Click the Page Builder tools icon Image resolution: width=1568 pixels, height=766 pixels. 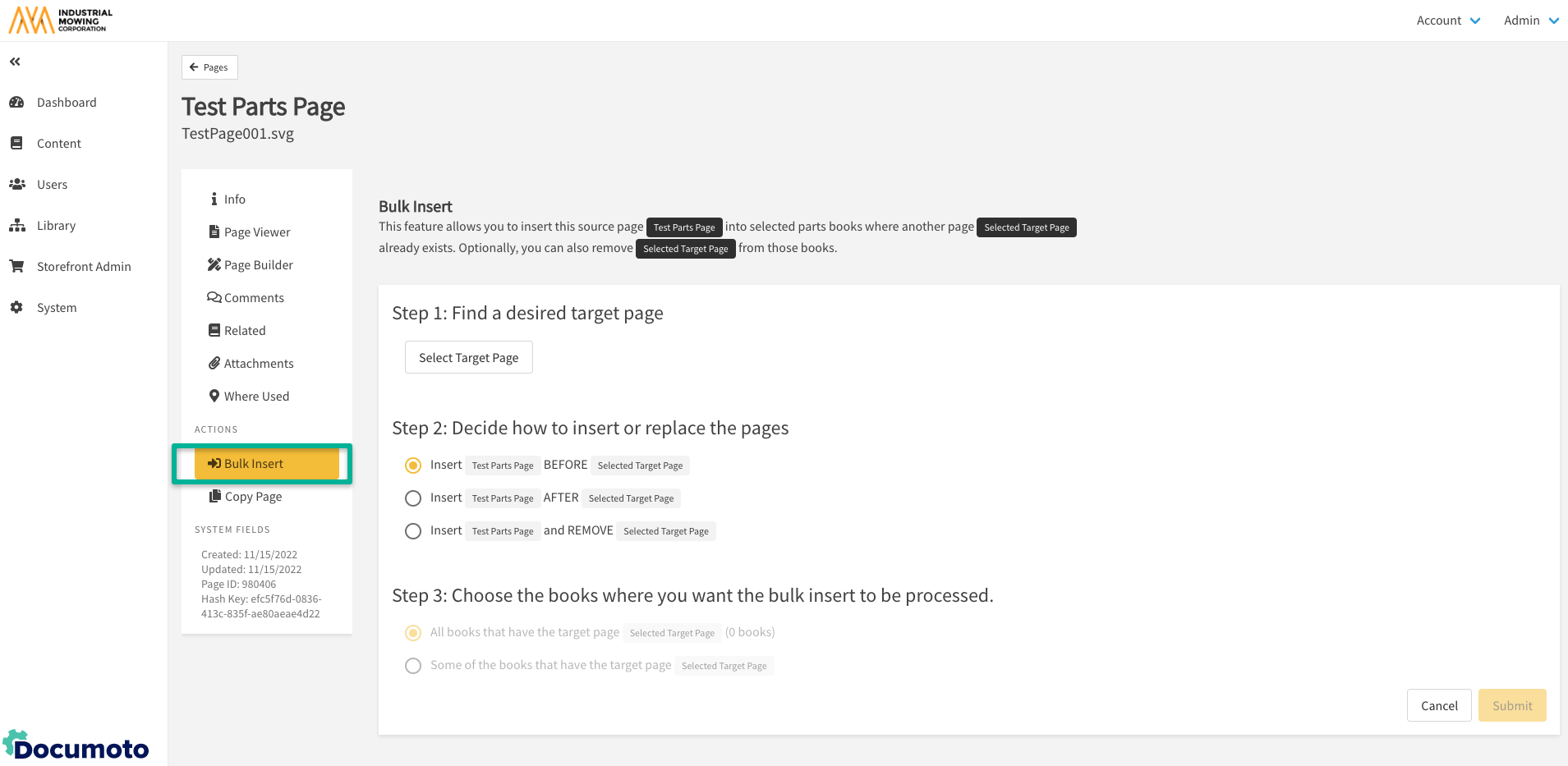(x=214, y=264)
